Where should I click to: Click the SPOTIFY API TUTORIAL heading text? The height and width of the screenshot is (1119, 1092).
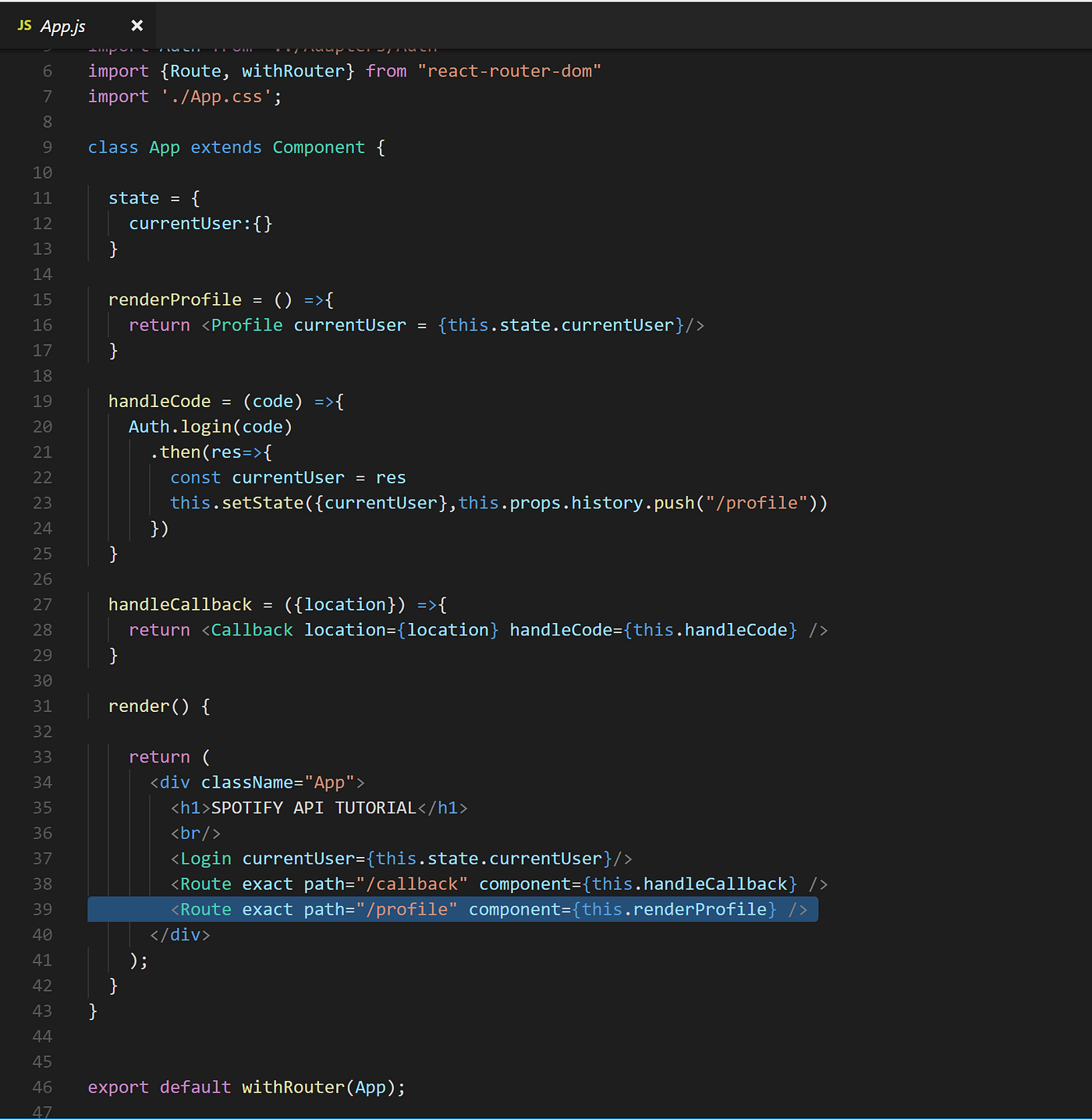[310, 808]
